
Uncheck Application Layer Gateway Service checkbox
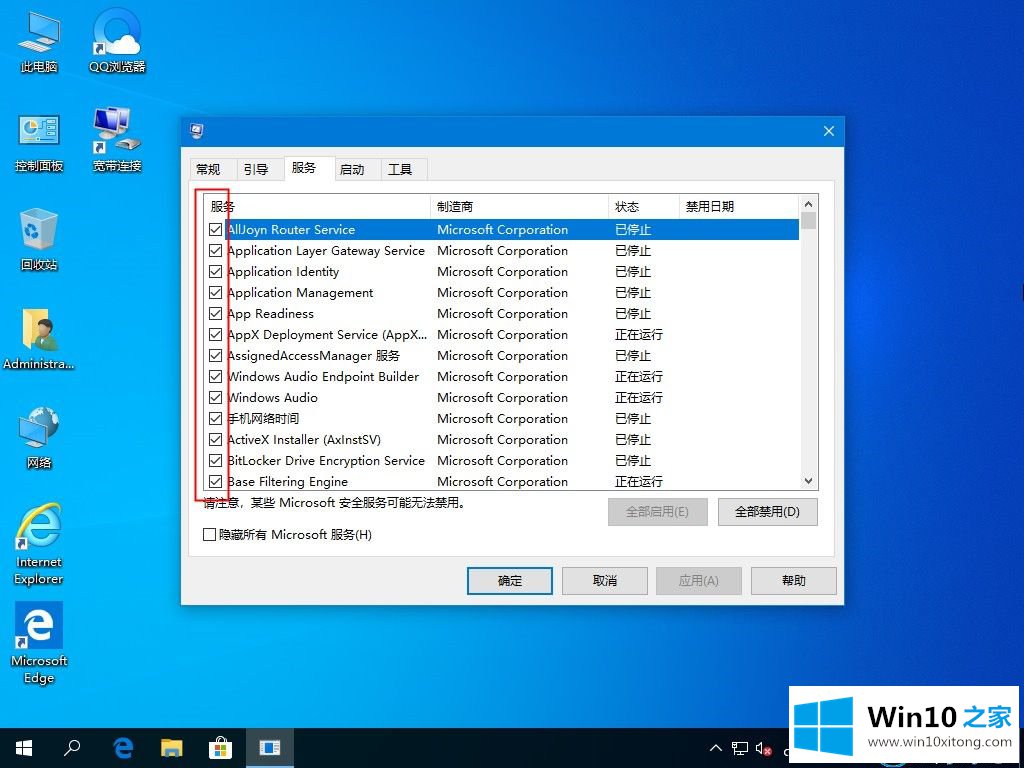pyautogui.click(x=216, y=251)
